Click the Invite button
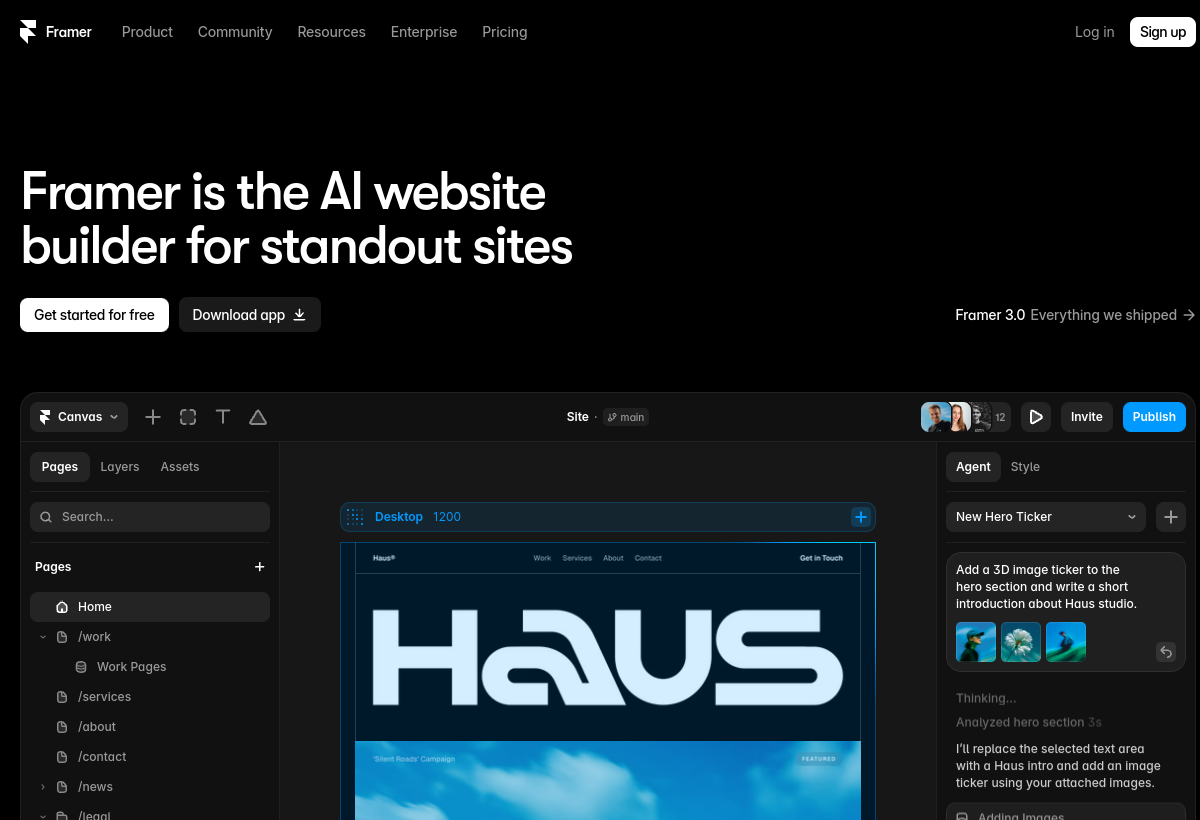 coord(1087,417)
